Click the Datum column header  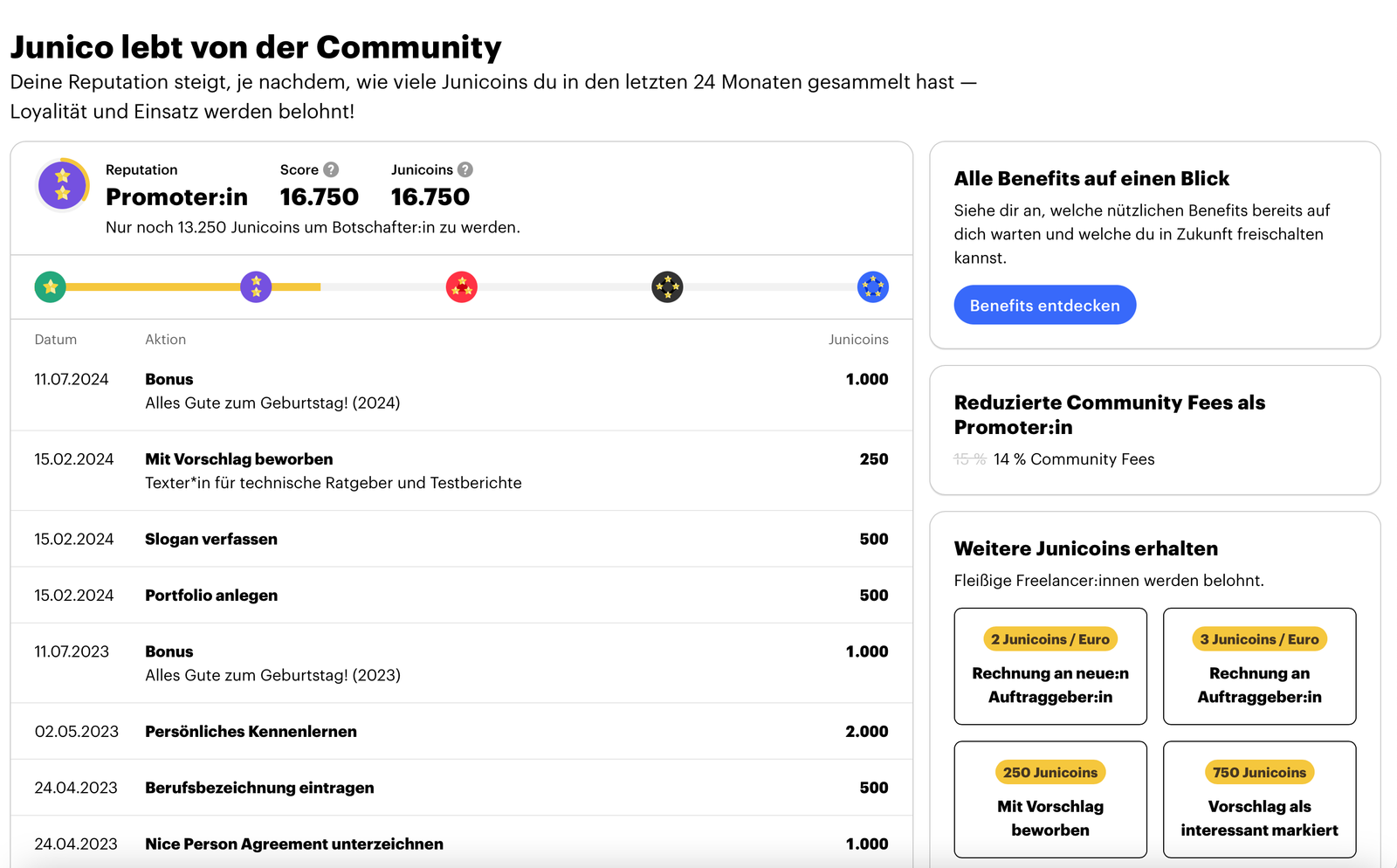pos(56,340)
